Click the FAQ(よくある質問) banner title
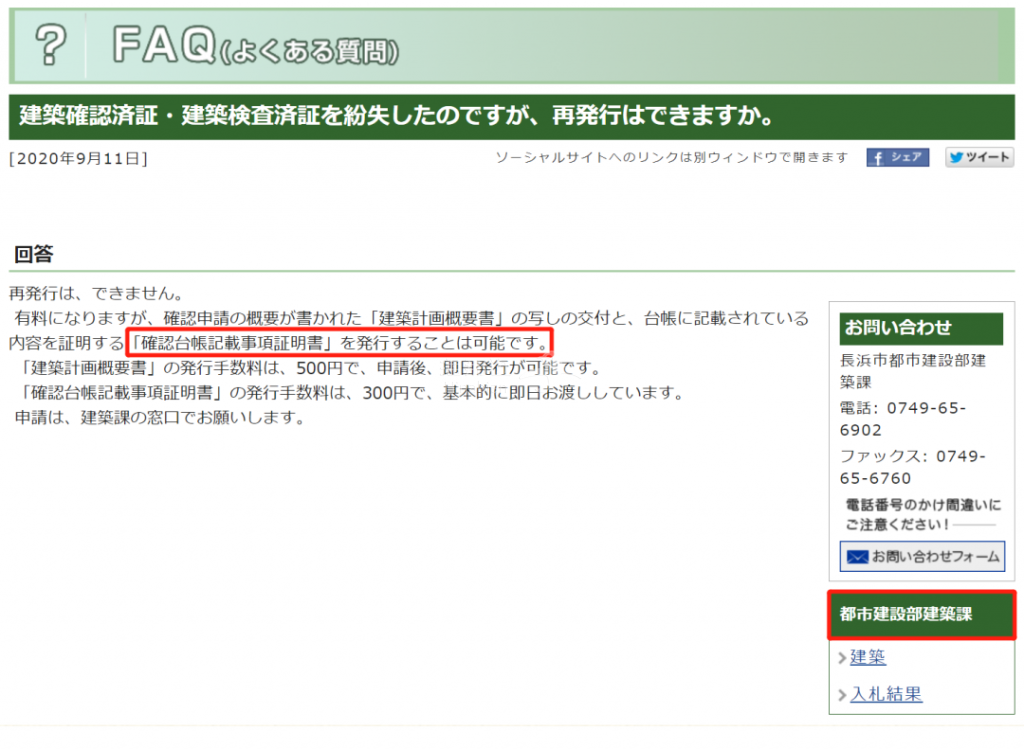Image resolution: width=1024 pixels, height=749 pixels. pos(255,46)
